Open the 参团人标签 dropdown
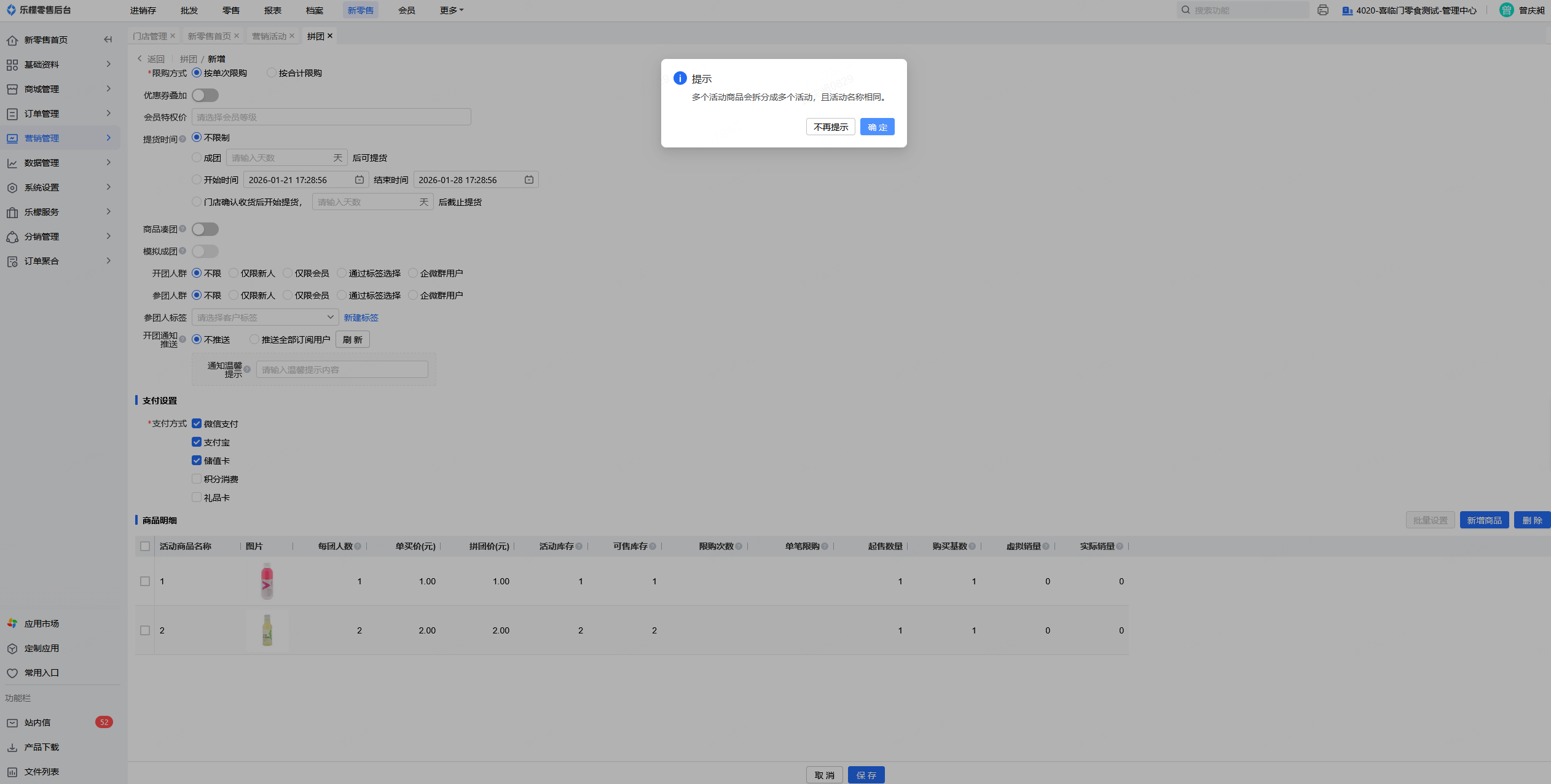 coord(265,318)
